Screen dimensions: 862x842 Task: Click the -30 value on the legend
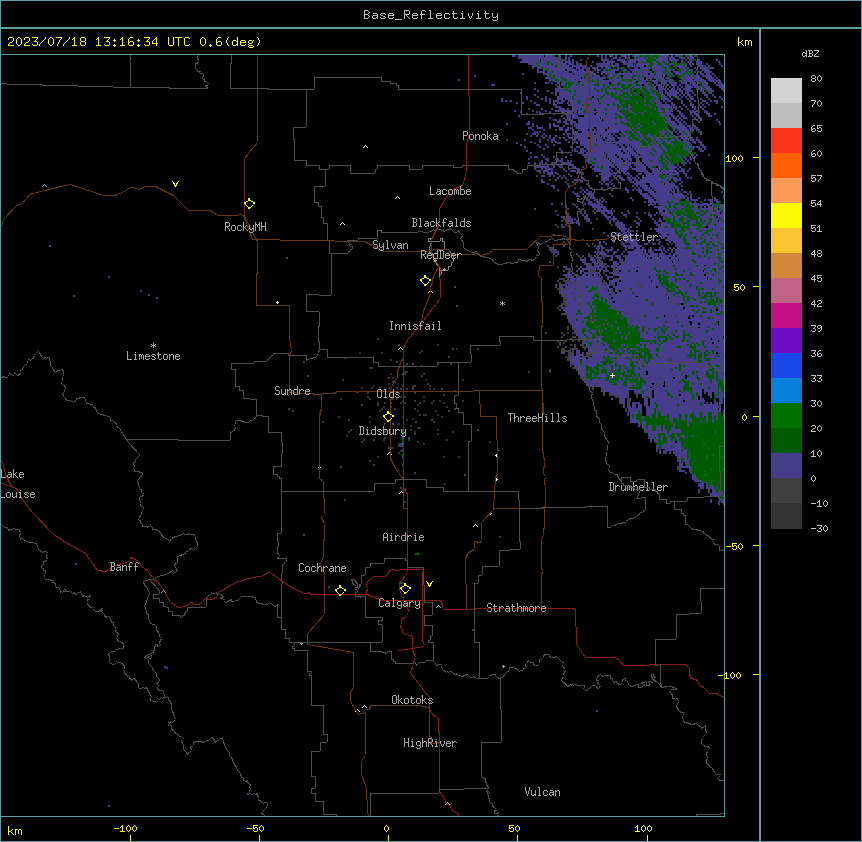click(819, 528)
